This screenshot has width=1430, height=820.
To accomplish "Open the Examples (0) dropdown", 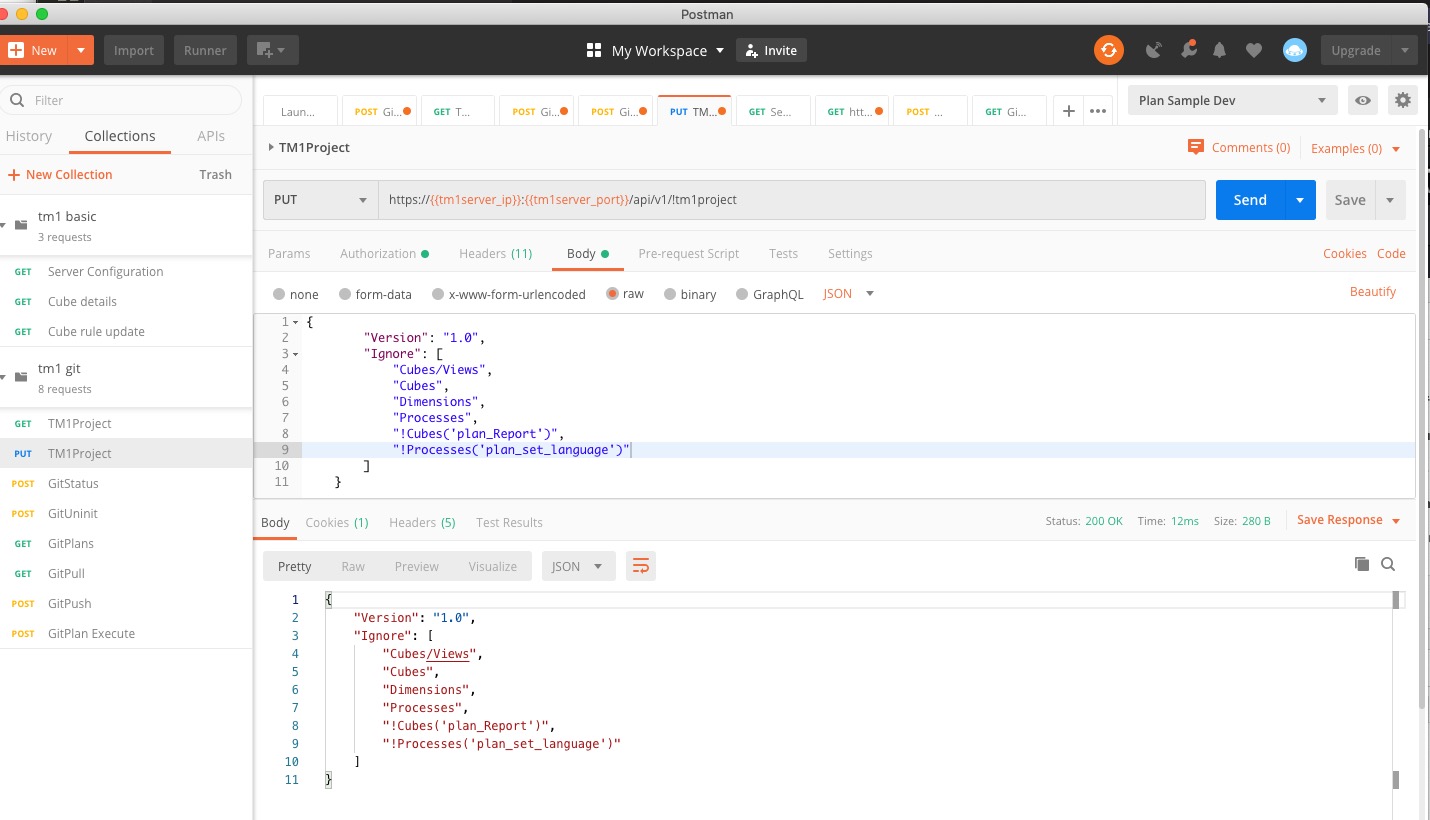I will [x=1355, y=148].
